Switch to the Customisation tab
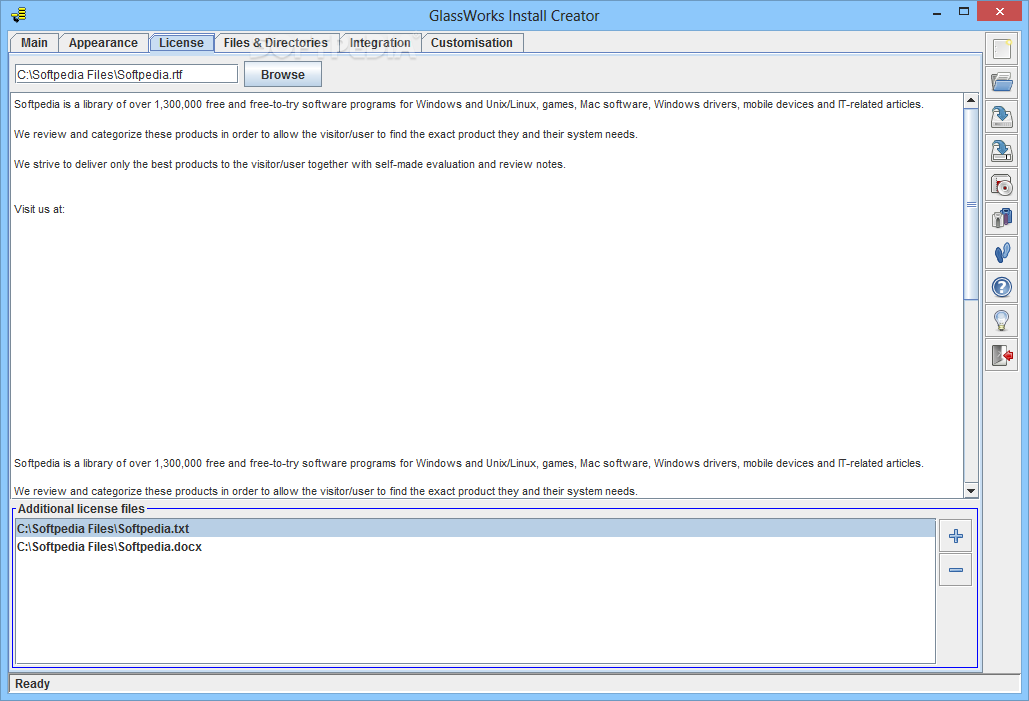The image size is (1029, 701). 471,43
